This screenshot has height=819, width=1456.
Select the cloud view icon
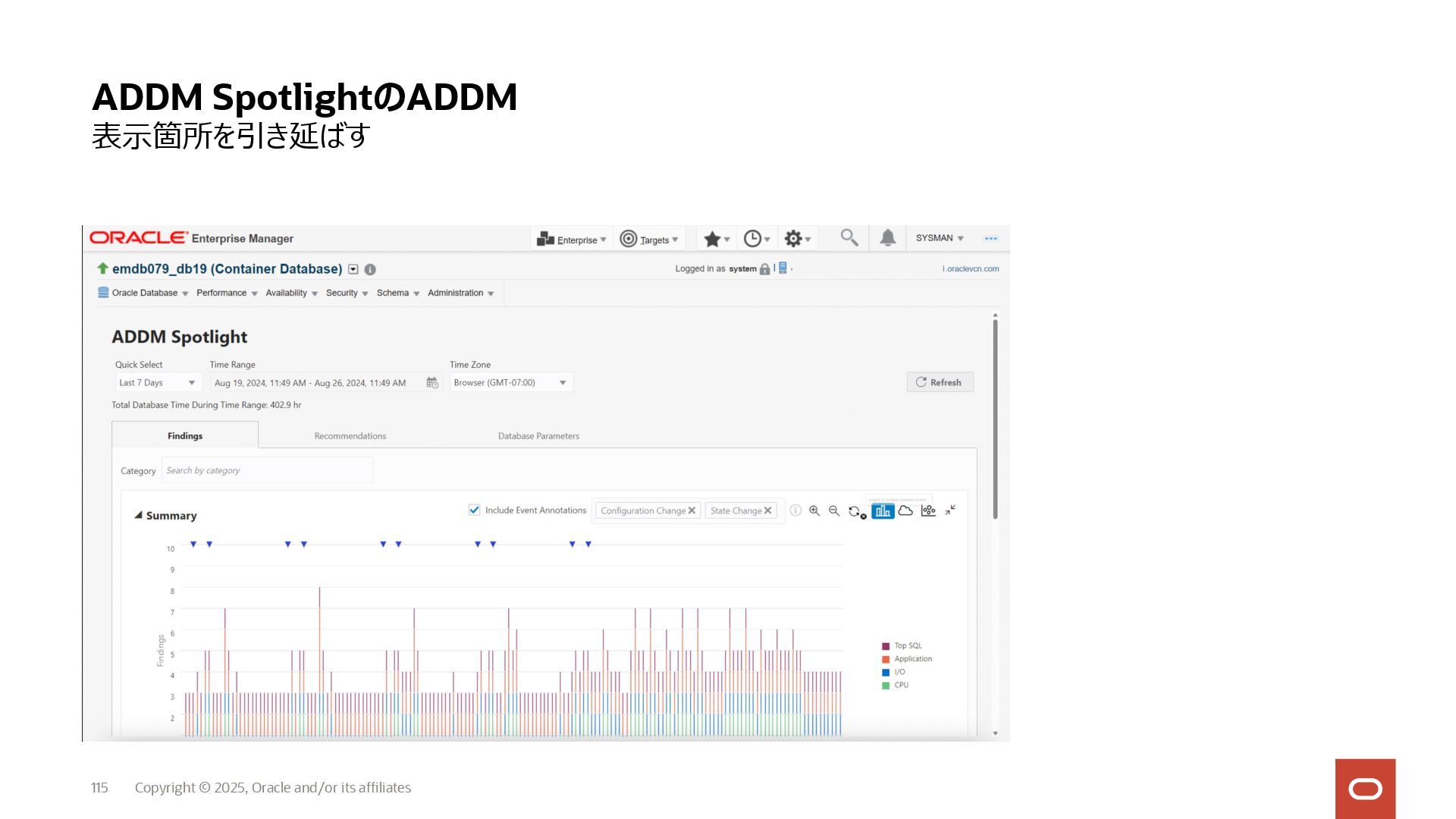coord(905,510)
